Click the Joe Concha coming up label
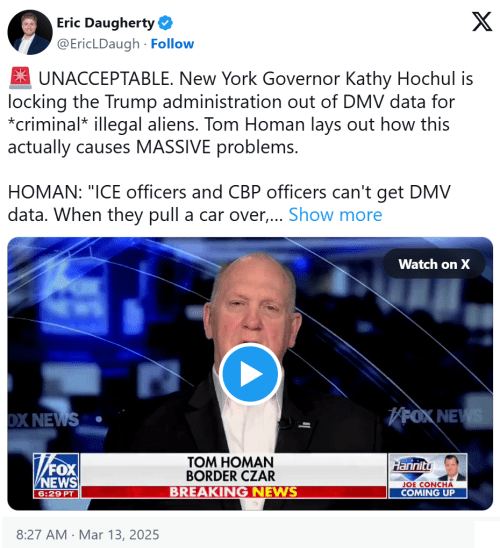This screenshot has height=548, width=500. point(428,489)
